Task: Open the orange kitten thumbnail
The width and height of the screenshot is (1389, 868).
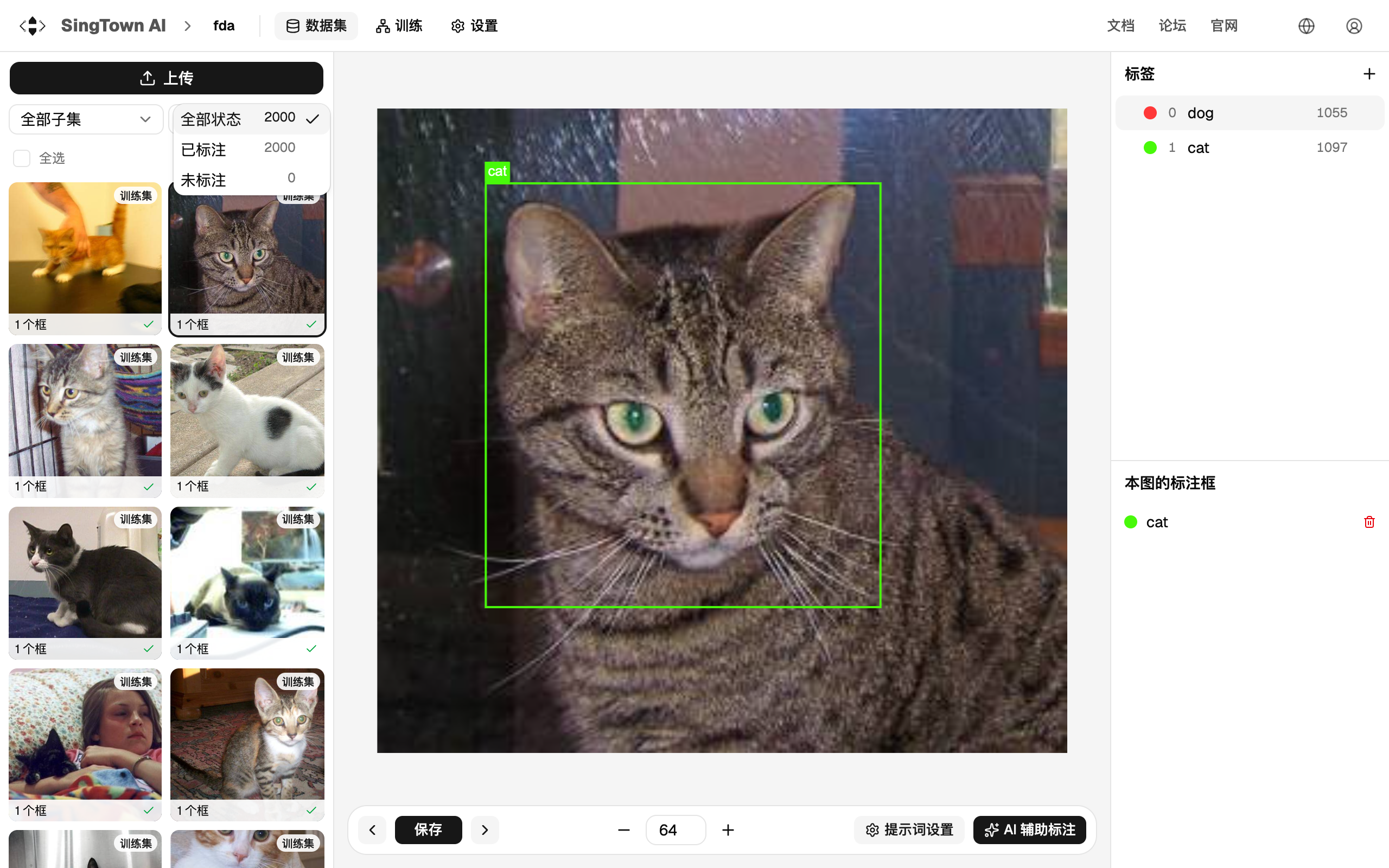Action: click(x=85, y=258)
